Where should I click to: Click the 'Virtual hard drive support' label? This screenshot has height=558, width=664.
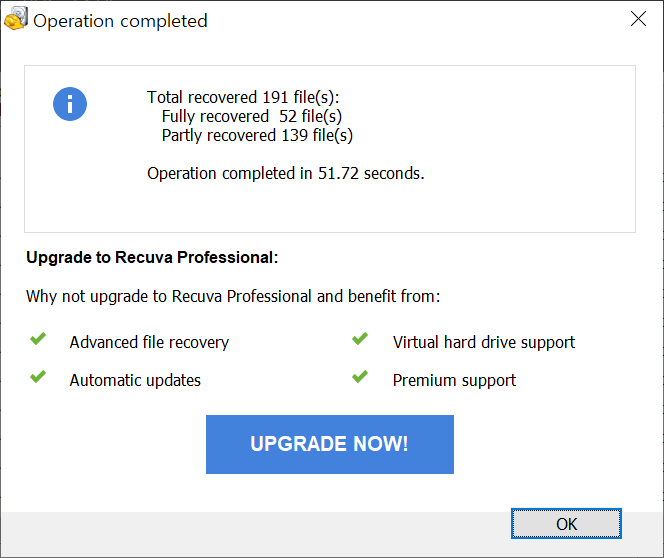(x=484, y=343)
